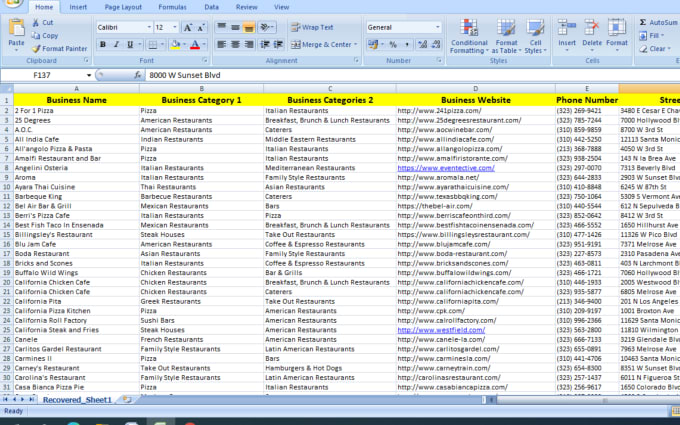Open text orientation options
680x425 pixels.
(x=266, y=27)
